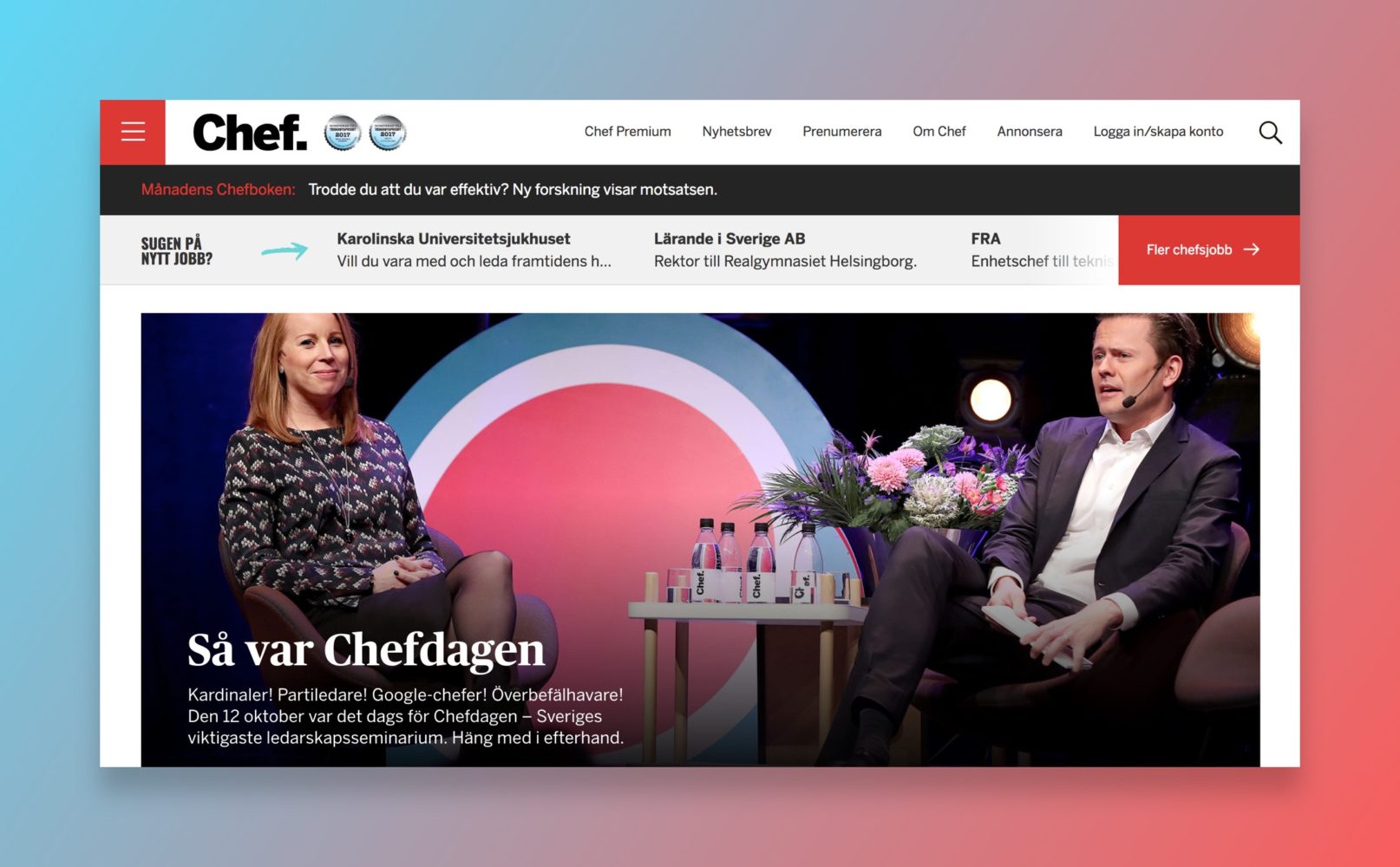
Task: Go to the Chef. logo homepage
Action: [x=250, y=133]
